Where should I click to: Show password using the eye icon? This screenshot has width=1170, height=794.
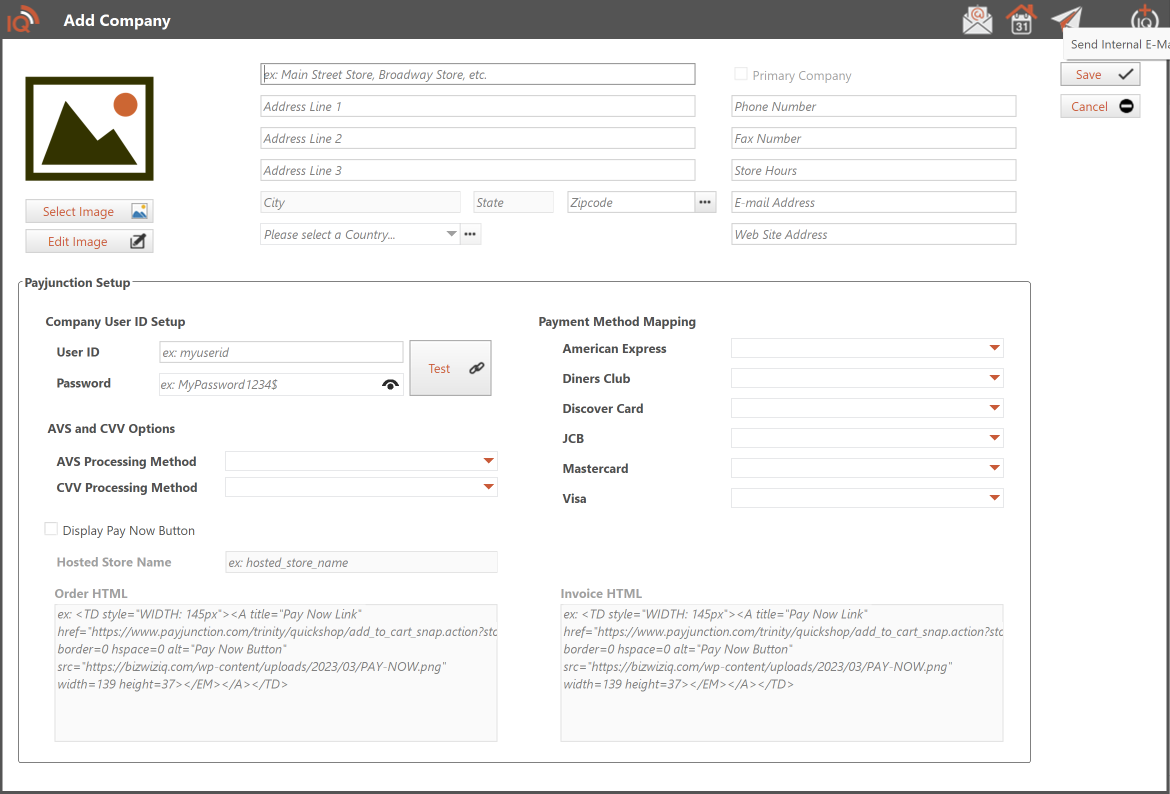tap(390, 384)
